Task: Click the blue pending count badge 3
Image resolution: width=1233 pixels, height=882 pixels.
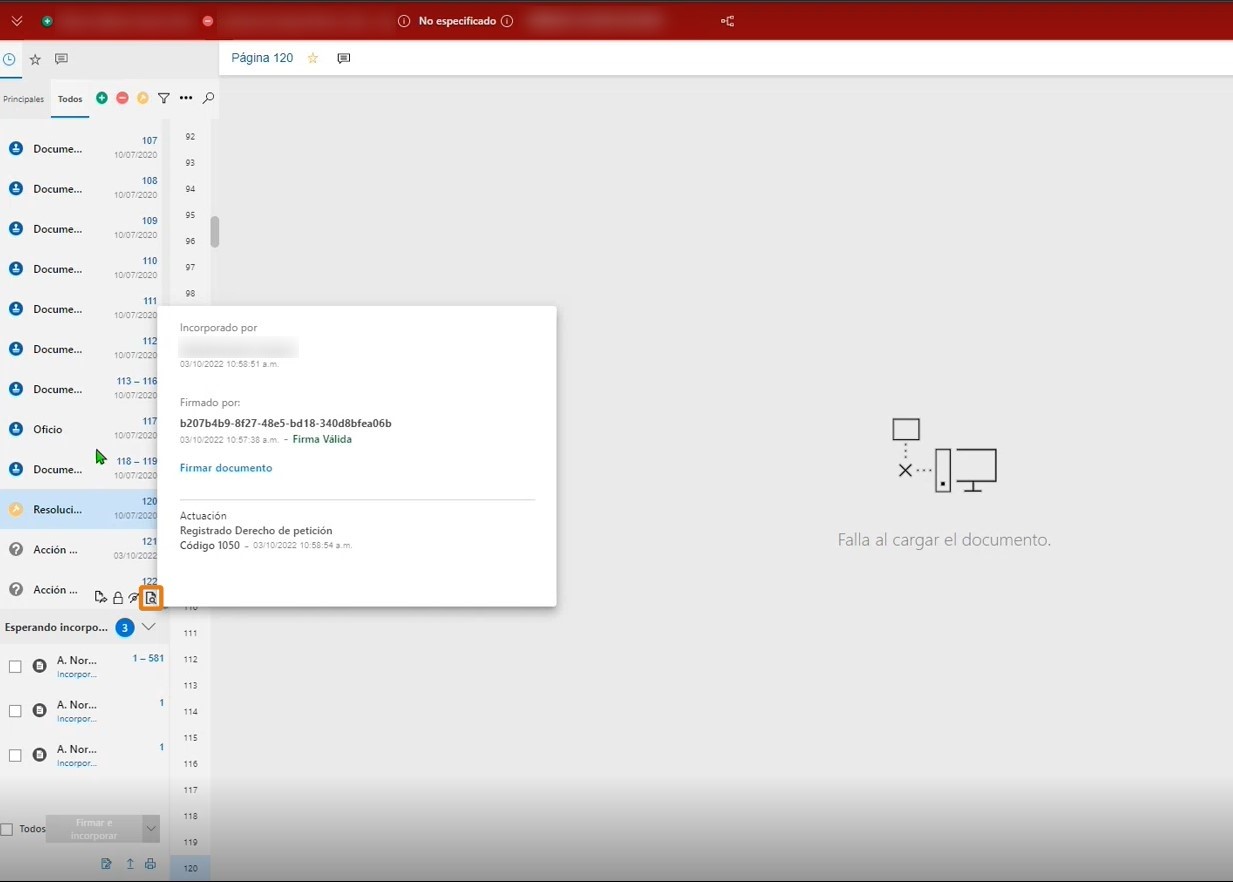Action: (125, 628)
